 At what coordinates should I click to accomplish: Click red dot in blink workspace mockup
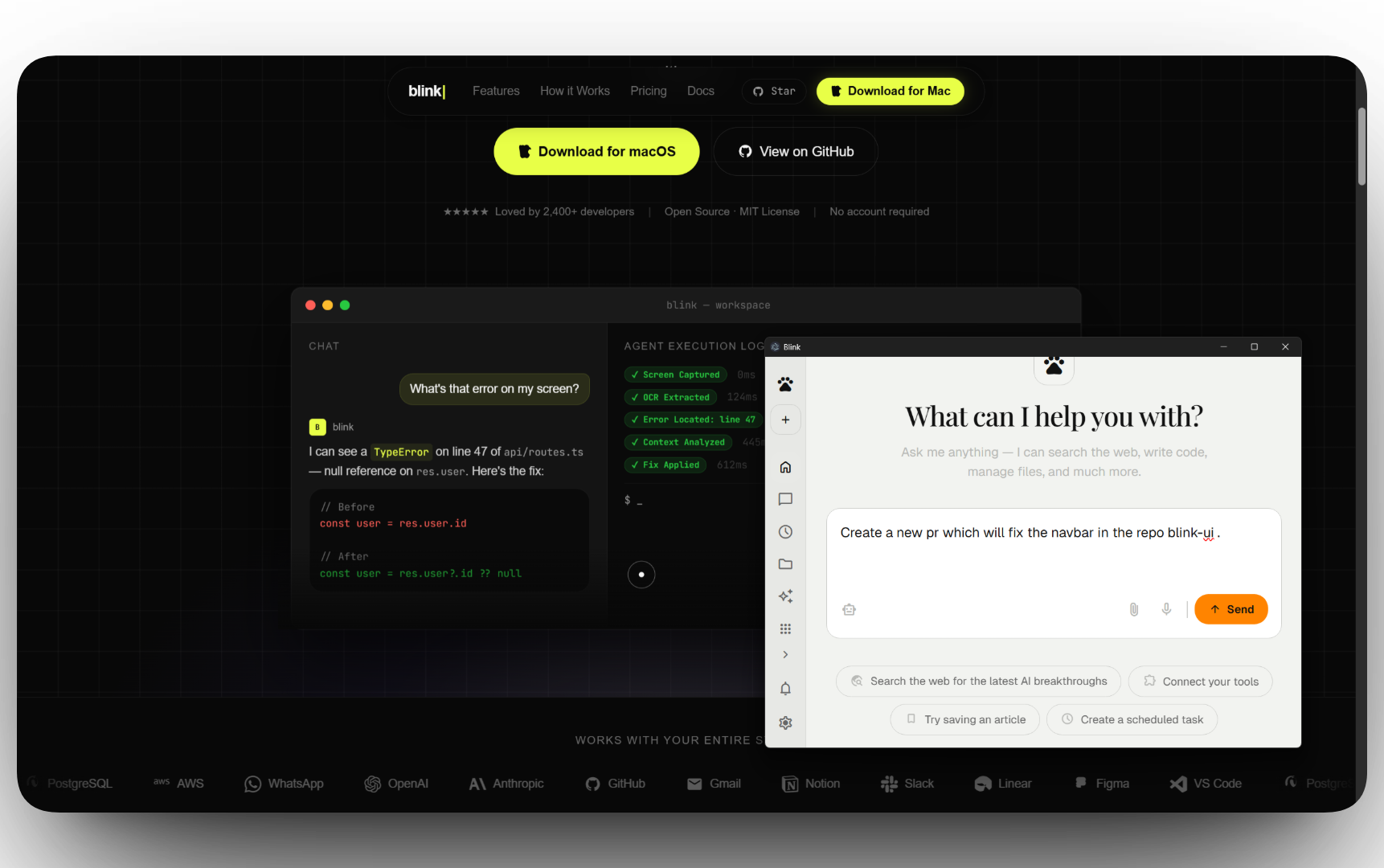click(x=310, y=305)
